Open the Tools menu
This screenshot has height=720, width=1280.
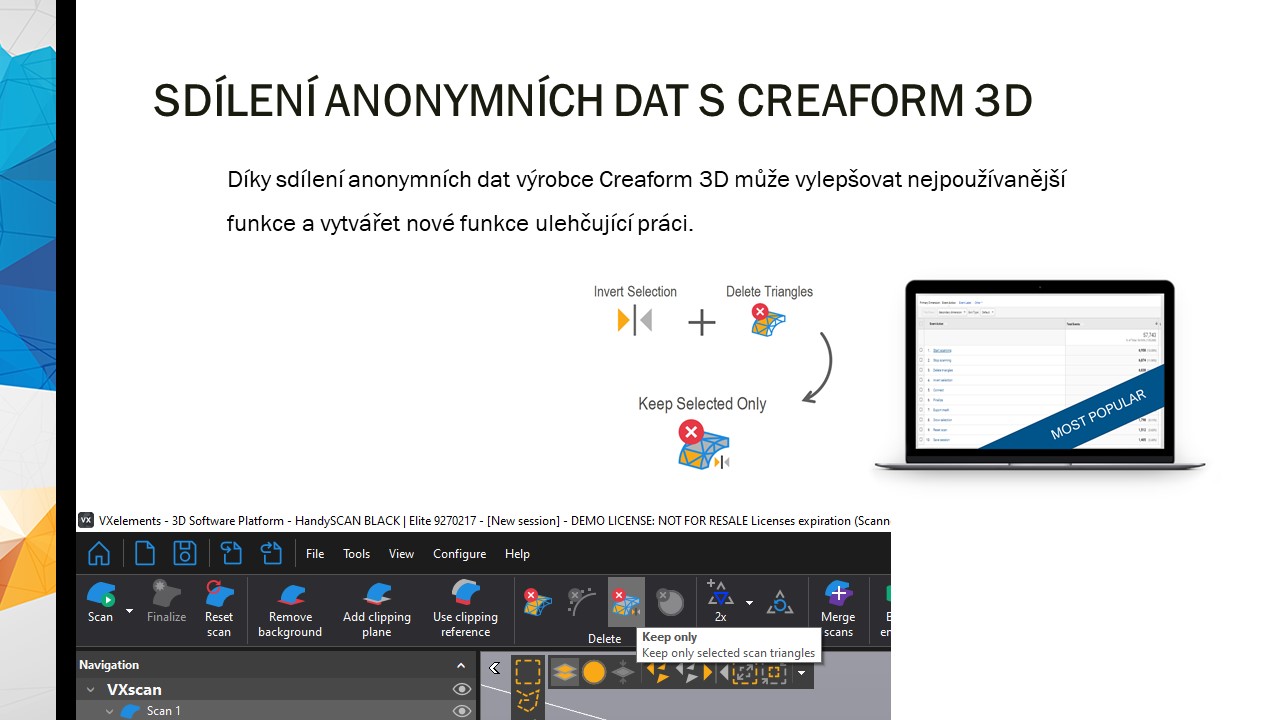pyautogui.click(x=356, y=554)
